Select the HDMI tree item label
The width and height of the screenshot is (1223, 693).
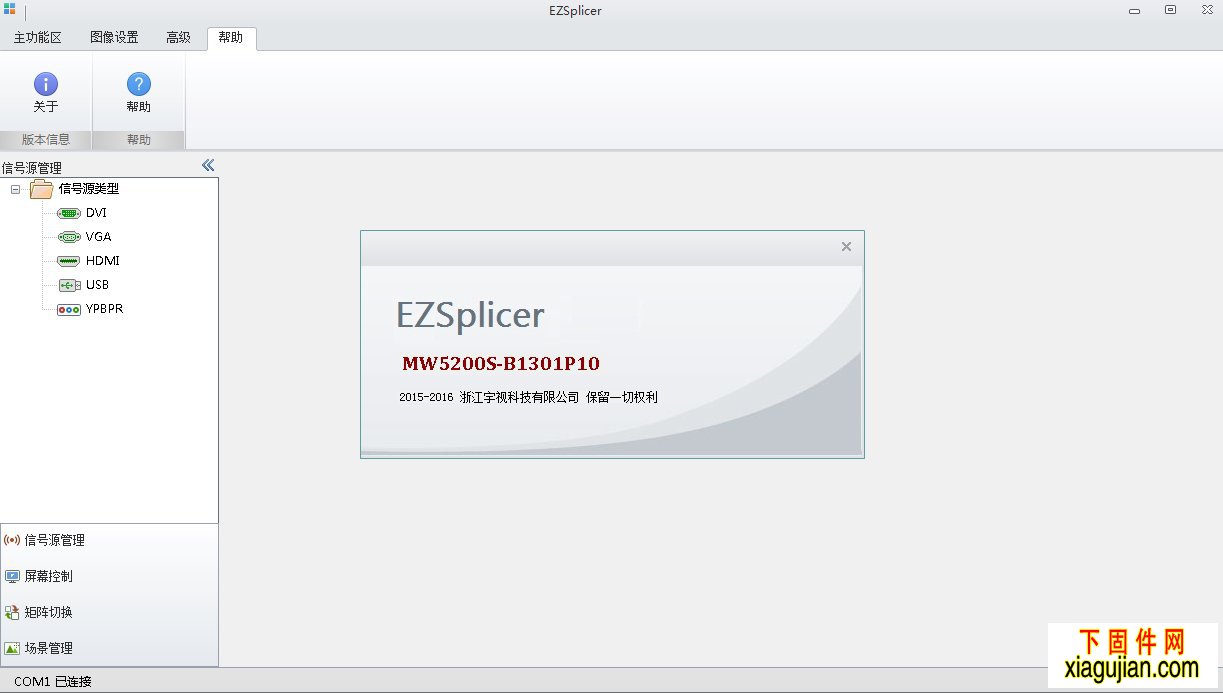[102, 261]
